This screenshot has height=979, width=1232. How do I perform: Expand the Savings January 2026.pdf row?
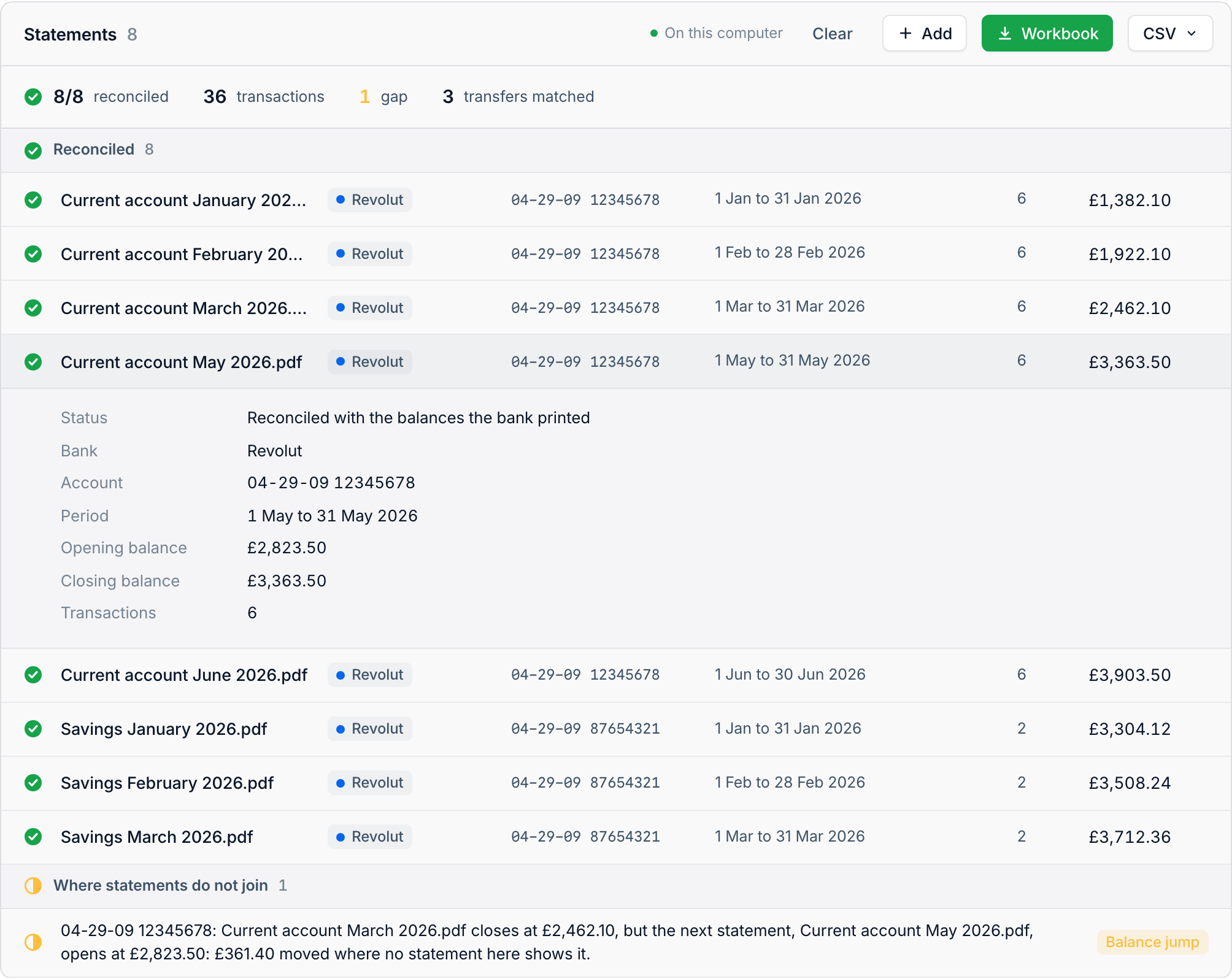tap(616, 729)
